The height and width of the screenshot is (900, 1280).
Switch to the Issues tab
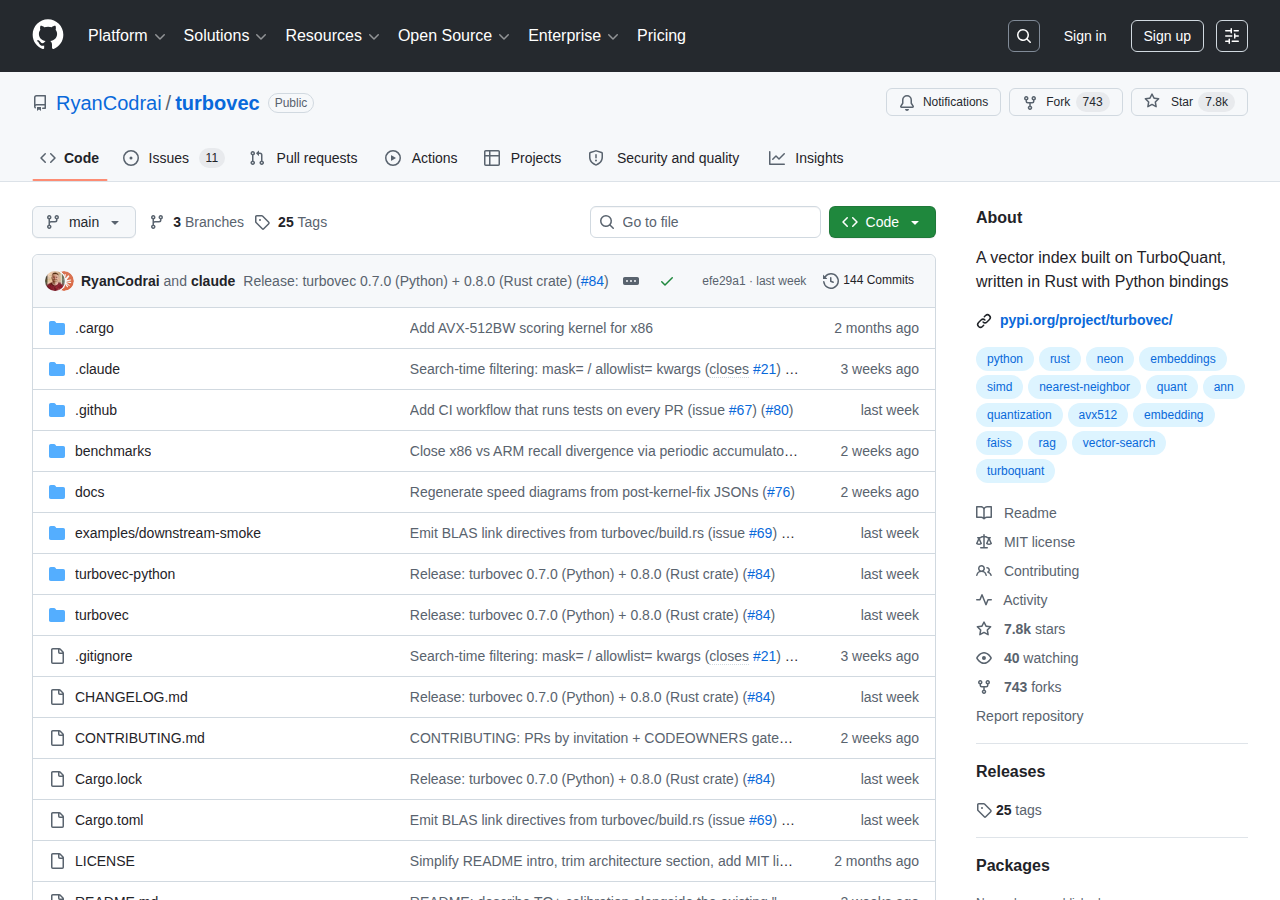(173, 158)
